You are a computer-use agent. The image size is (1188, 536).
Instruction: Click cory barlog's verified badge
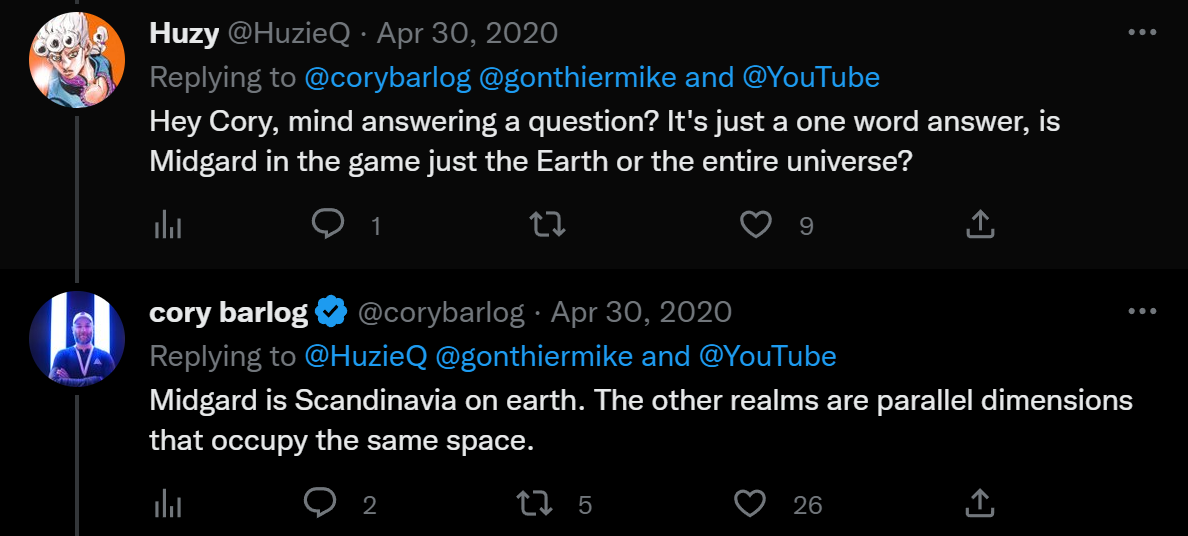(x=331, y=313)
